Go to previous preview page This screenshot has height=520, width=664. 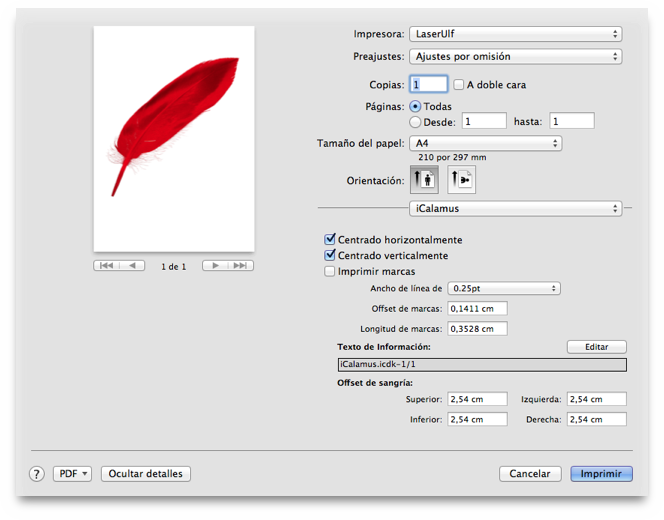(x=132, y=266)
